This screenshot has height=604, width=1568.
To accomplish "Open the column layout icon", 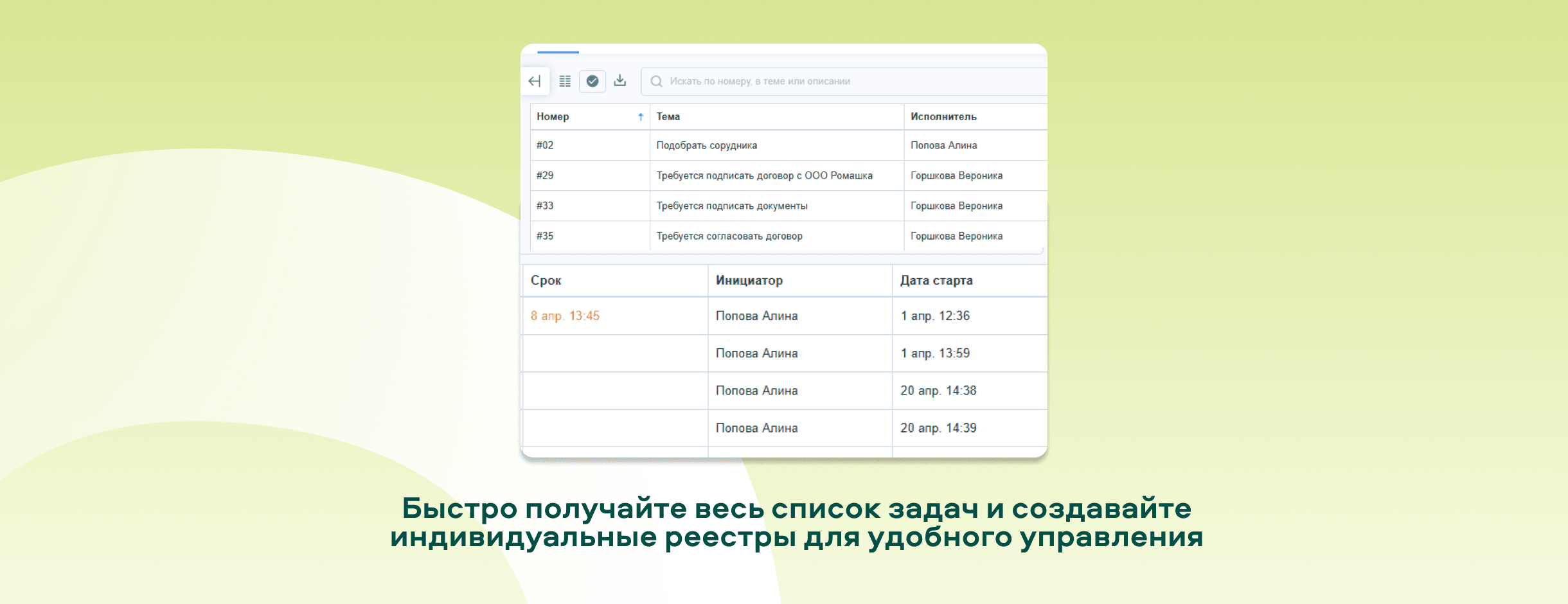I will click(565, 81).
